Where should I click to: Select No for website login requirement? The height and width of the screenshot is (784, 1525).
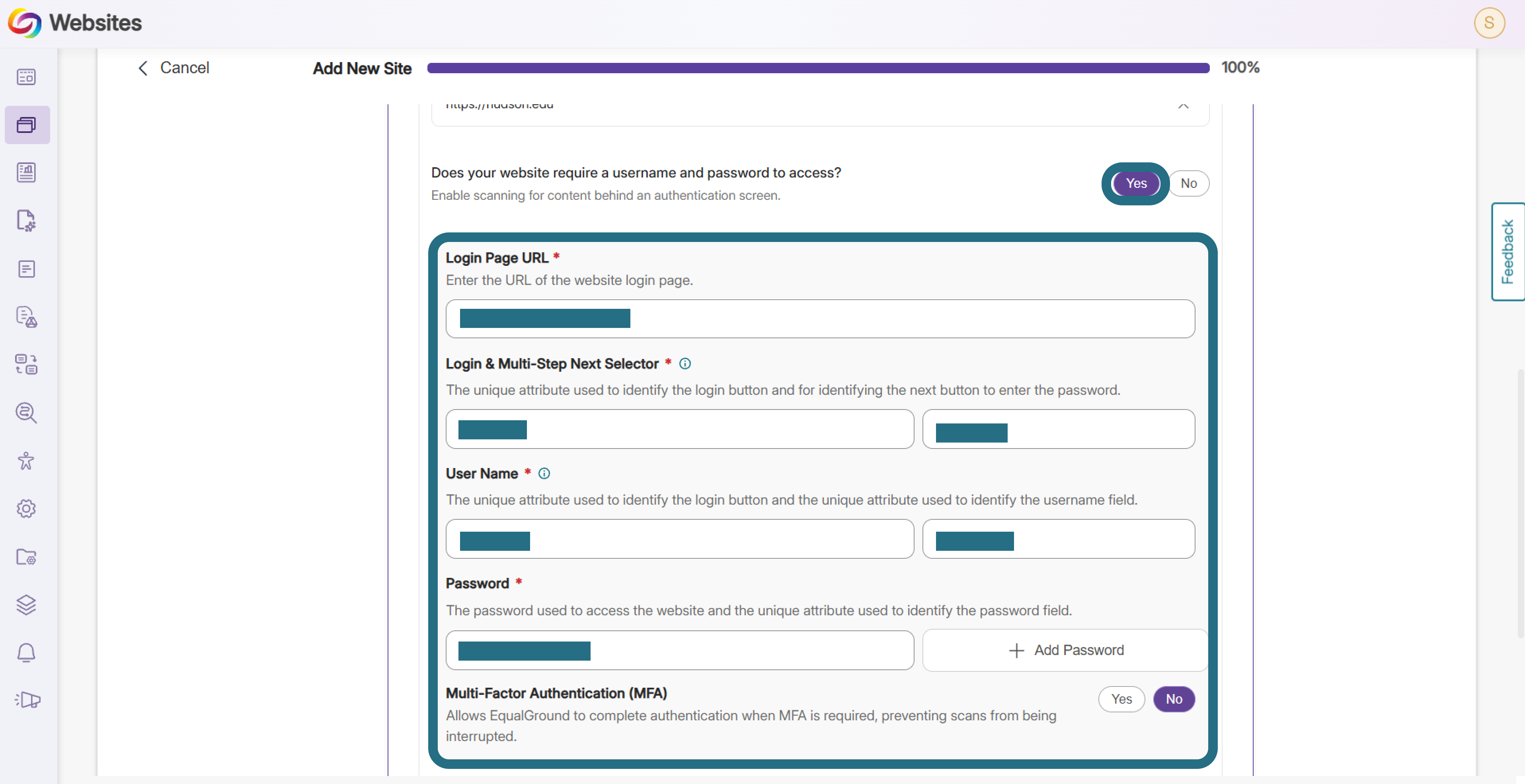[x=1188, y=183]
